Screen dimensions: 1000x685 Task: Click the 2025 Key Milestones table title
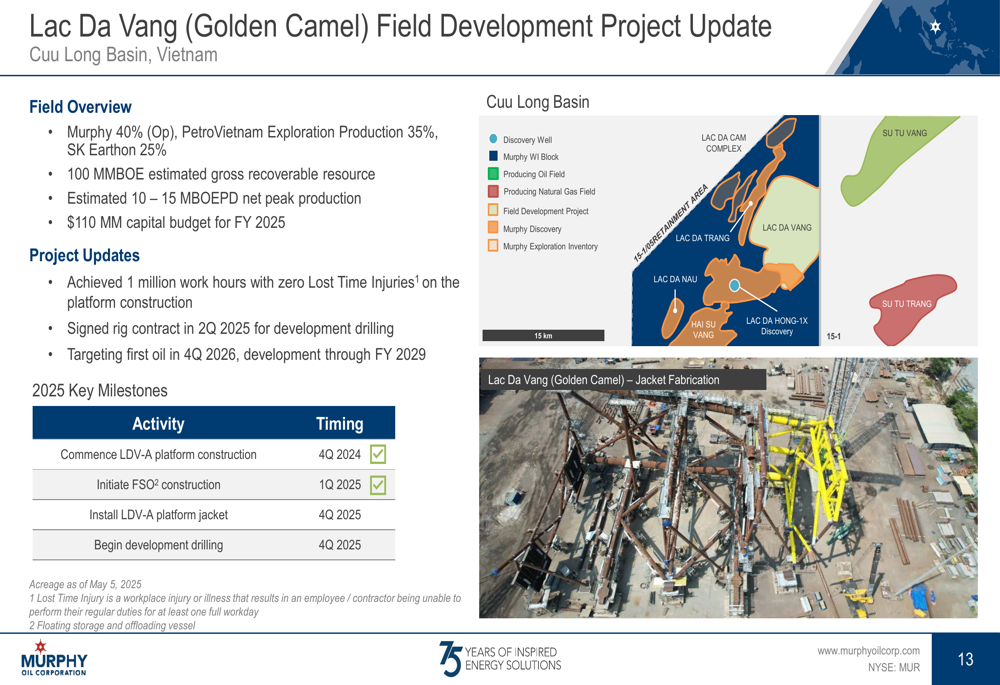(x=100, y=390)
